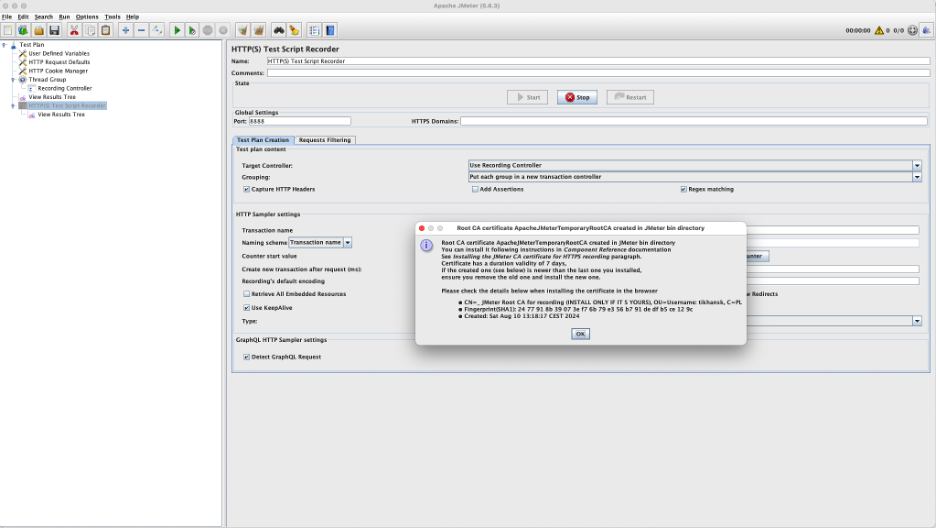Select Recording Controller in the tree
Image resolution: width=936 pixels, height=528 pixels.
[64, 88]
